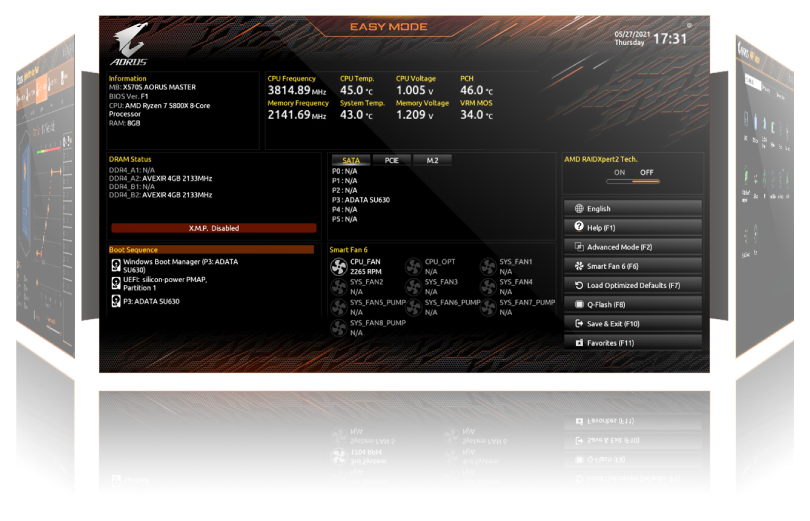Click the SYS_FAN8_PUMP fan icon
The image size is (810, 521).
[339, 328]
